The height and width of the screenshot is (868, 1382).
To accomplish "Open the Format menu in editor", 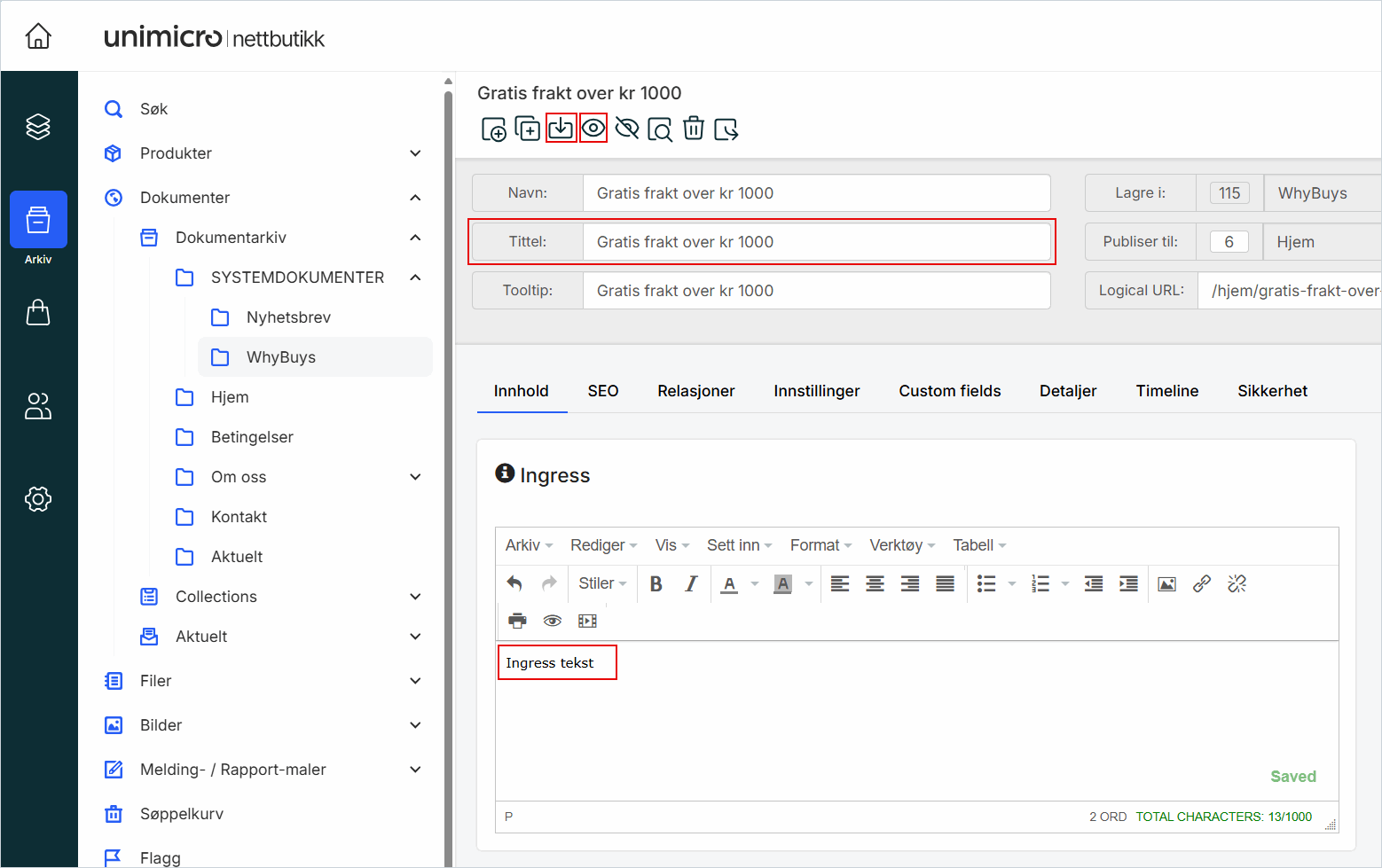I will [821, 545].
